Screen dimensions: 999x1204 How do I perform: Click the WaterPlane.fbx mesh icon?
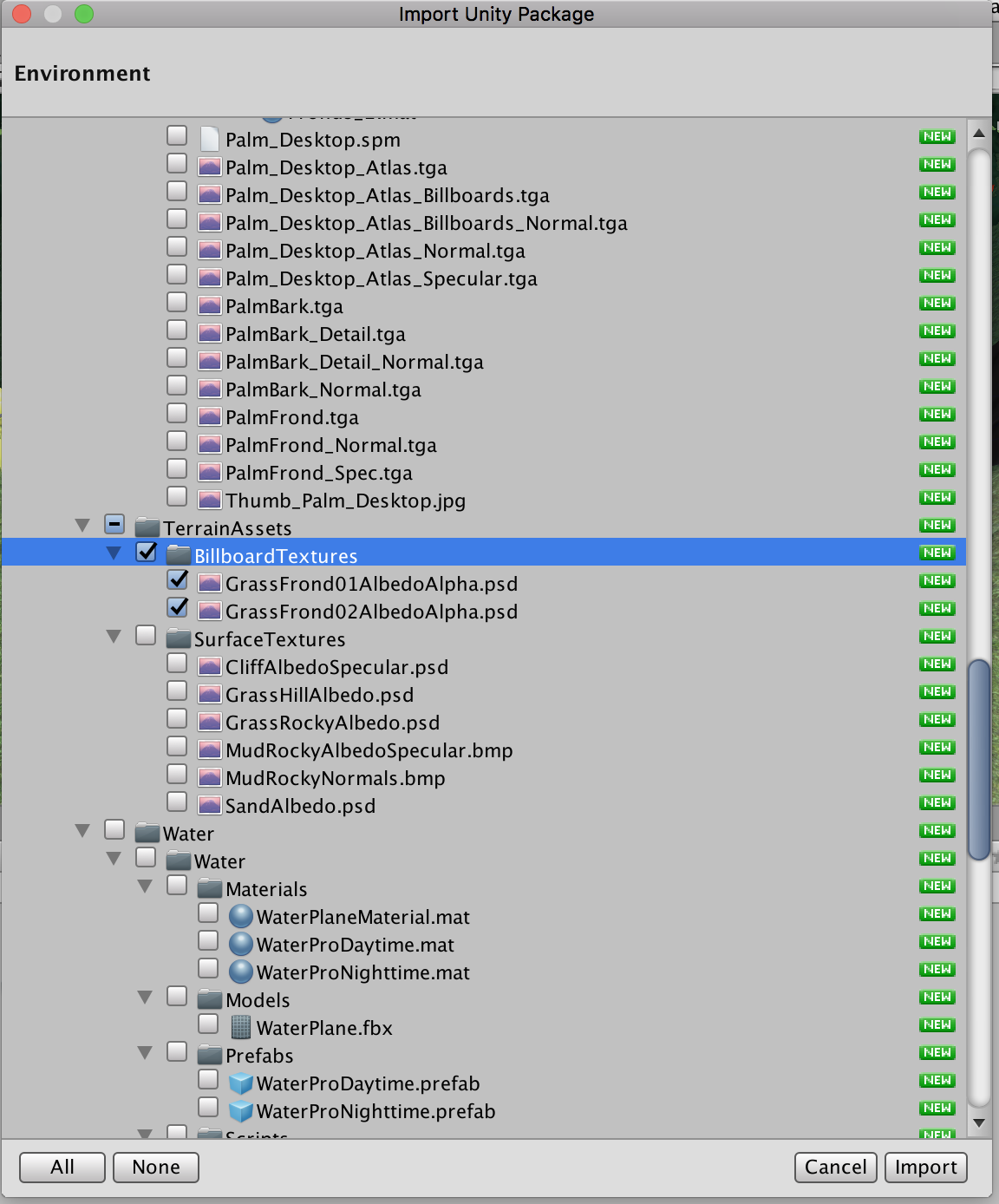tap(241, 1027)
